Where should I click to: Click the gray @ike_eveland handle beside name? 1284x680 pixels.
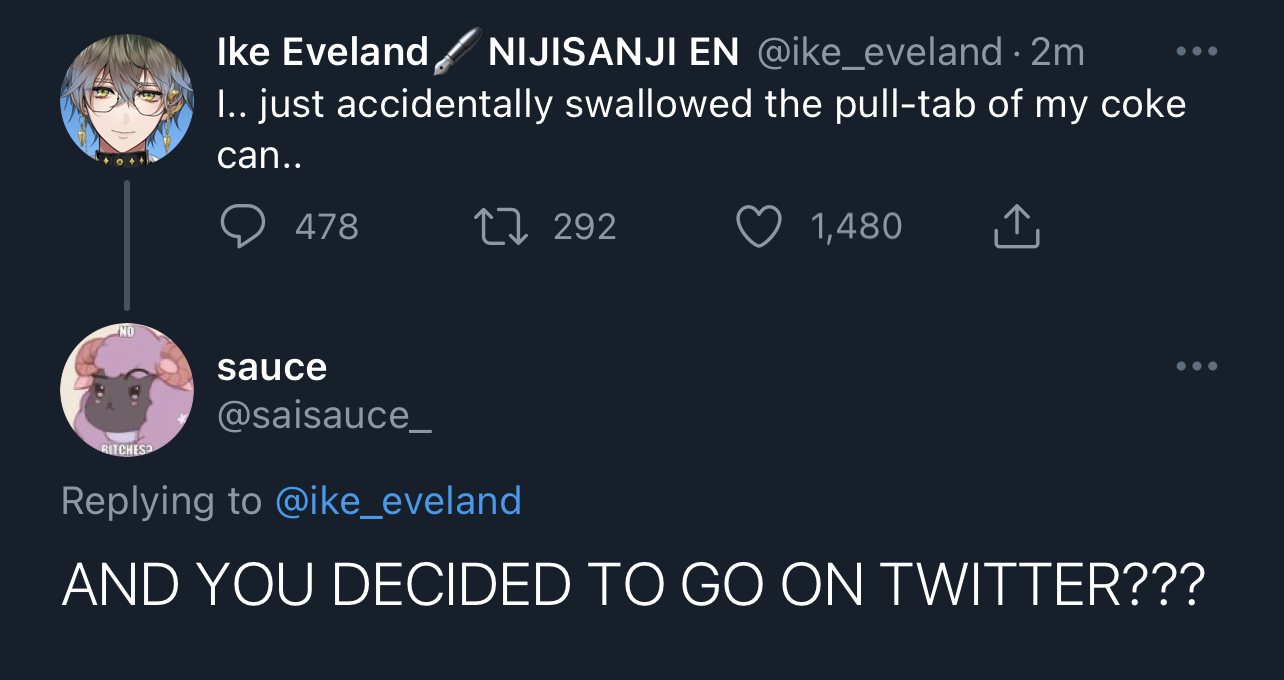[879, 52]
